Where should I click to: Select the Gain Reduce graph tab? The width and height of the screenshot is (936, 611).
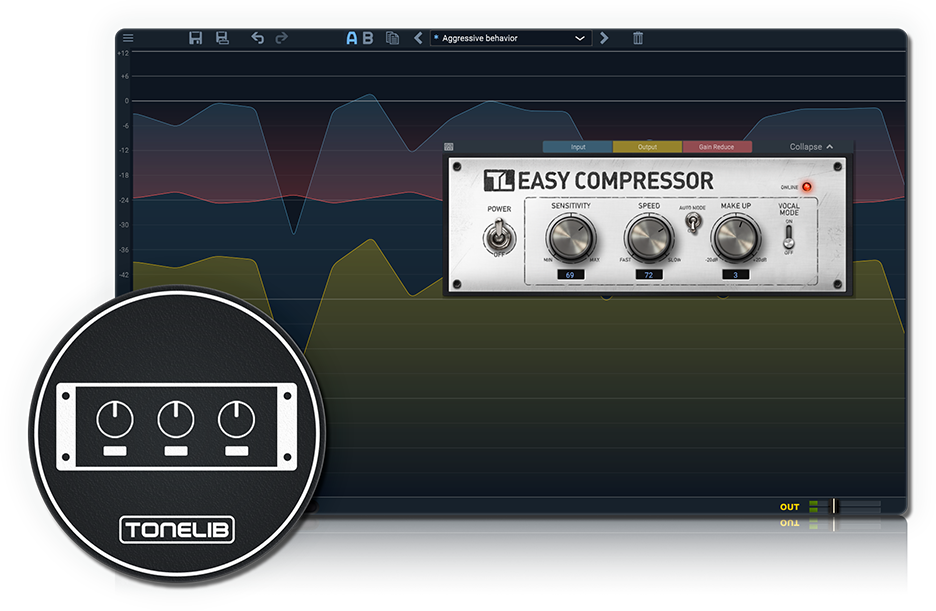pyautogui.click(x=717, y=147)
